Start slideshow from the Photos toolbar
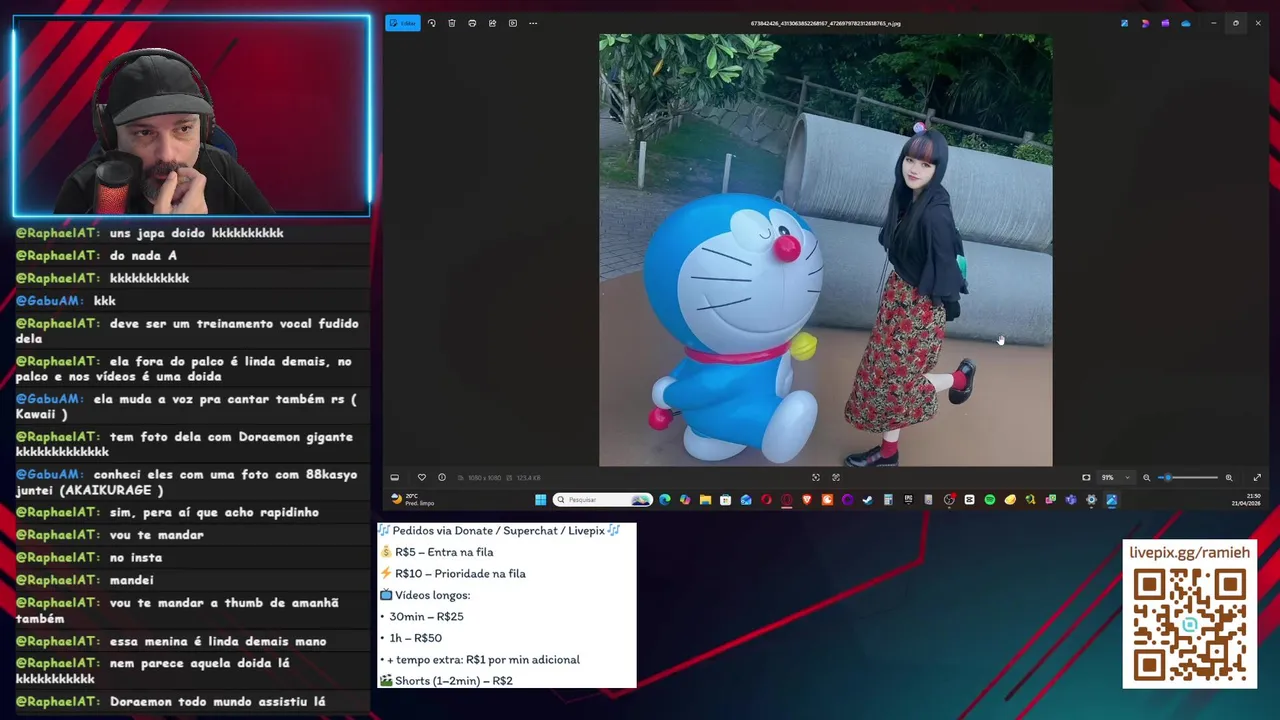Image resolution: width=1280 pixels, height=720 pixels. (x=513, y=23)
